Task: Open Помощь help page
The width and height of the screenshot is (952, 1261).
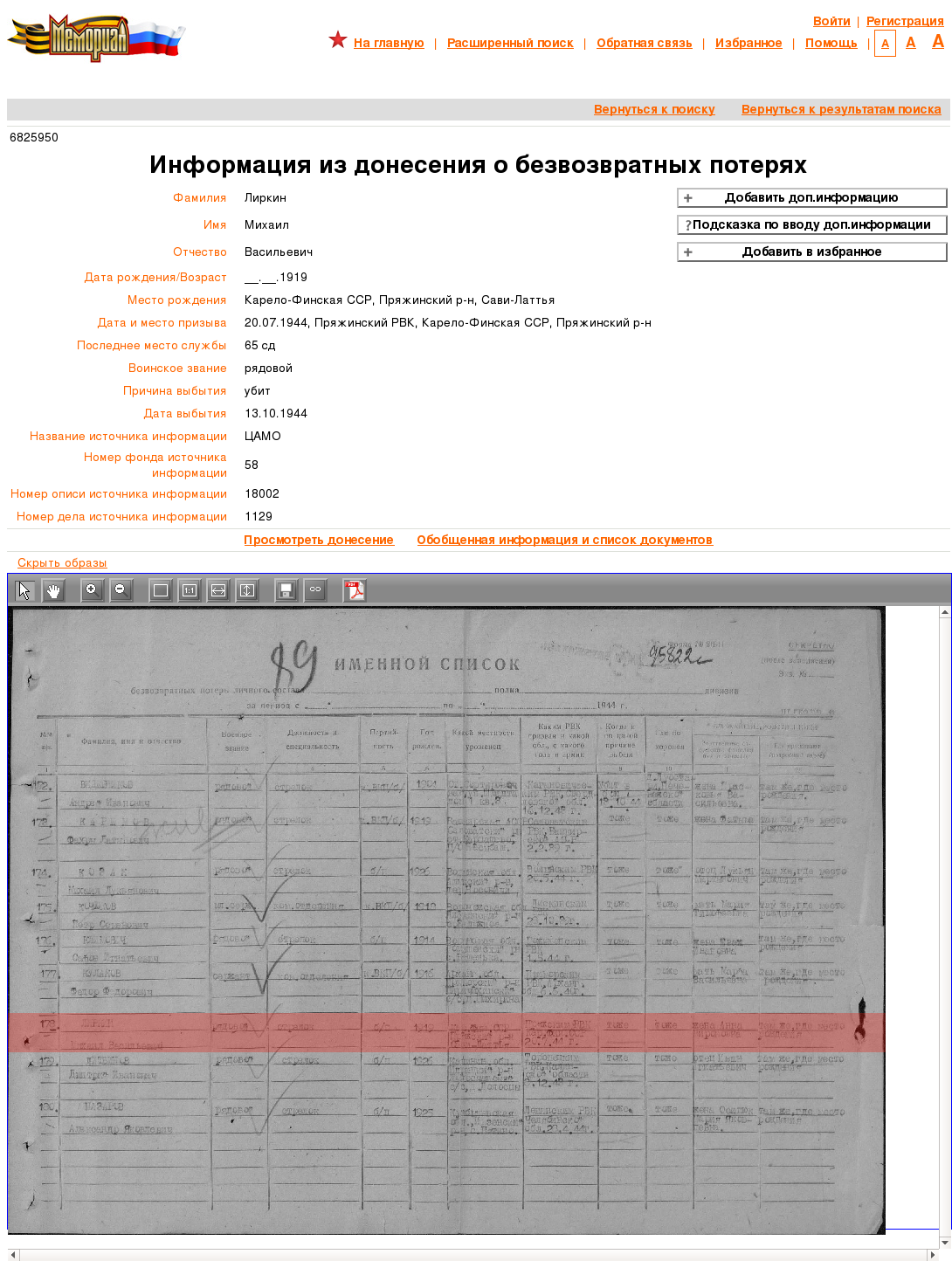Action: click(831, 43)
